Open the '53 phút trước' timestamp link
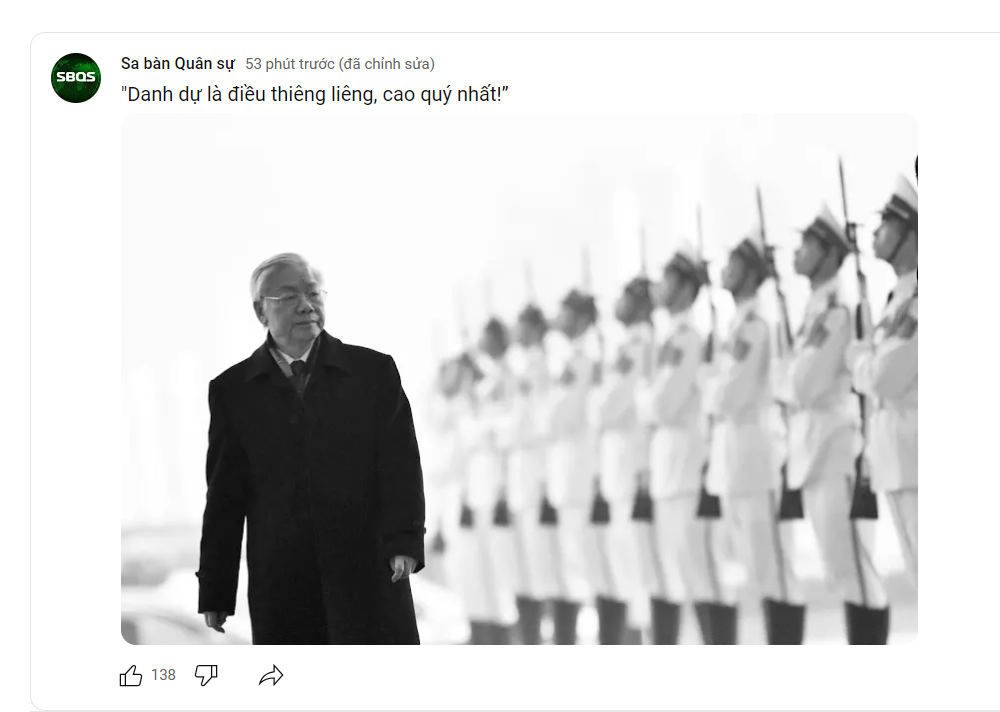 click(x=290, y=64)
